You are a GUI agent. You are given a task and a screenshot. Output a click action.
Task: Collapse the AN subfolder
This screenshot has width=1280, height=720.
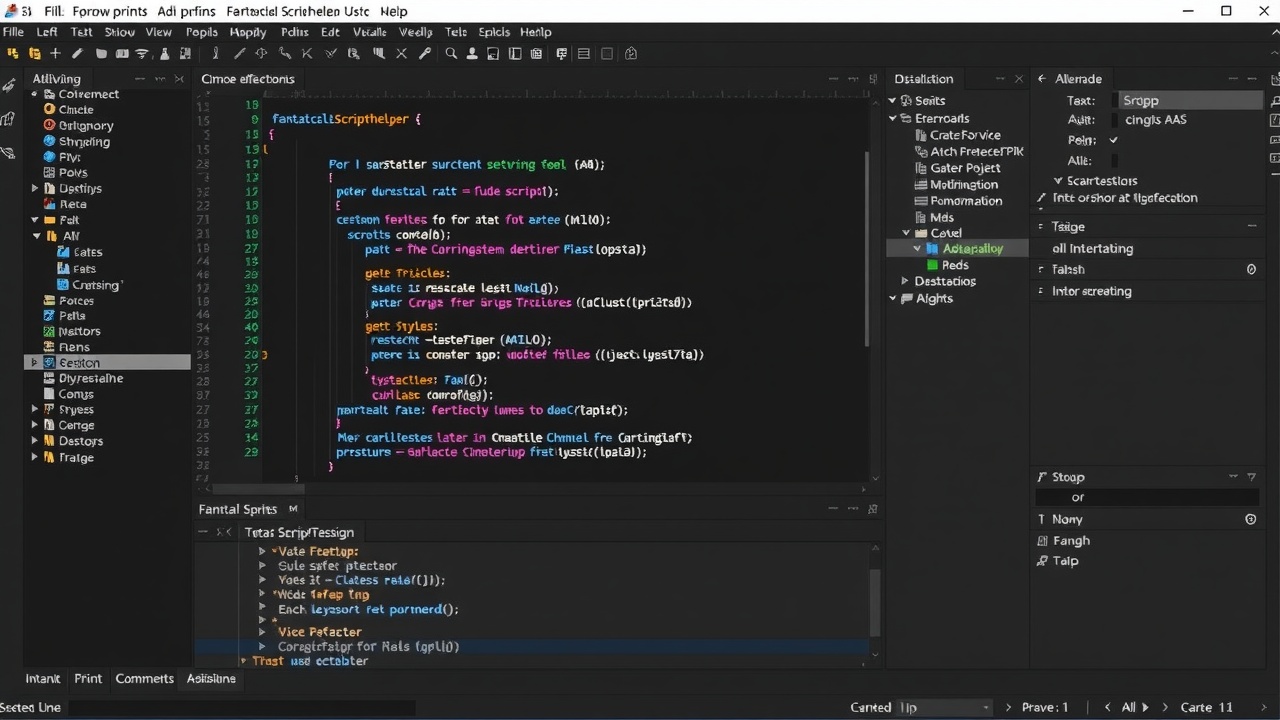(x=37, y=236)
